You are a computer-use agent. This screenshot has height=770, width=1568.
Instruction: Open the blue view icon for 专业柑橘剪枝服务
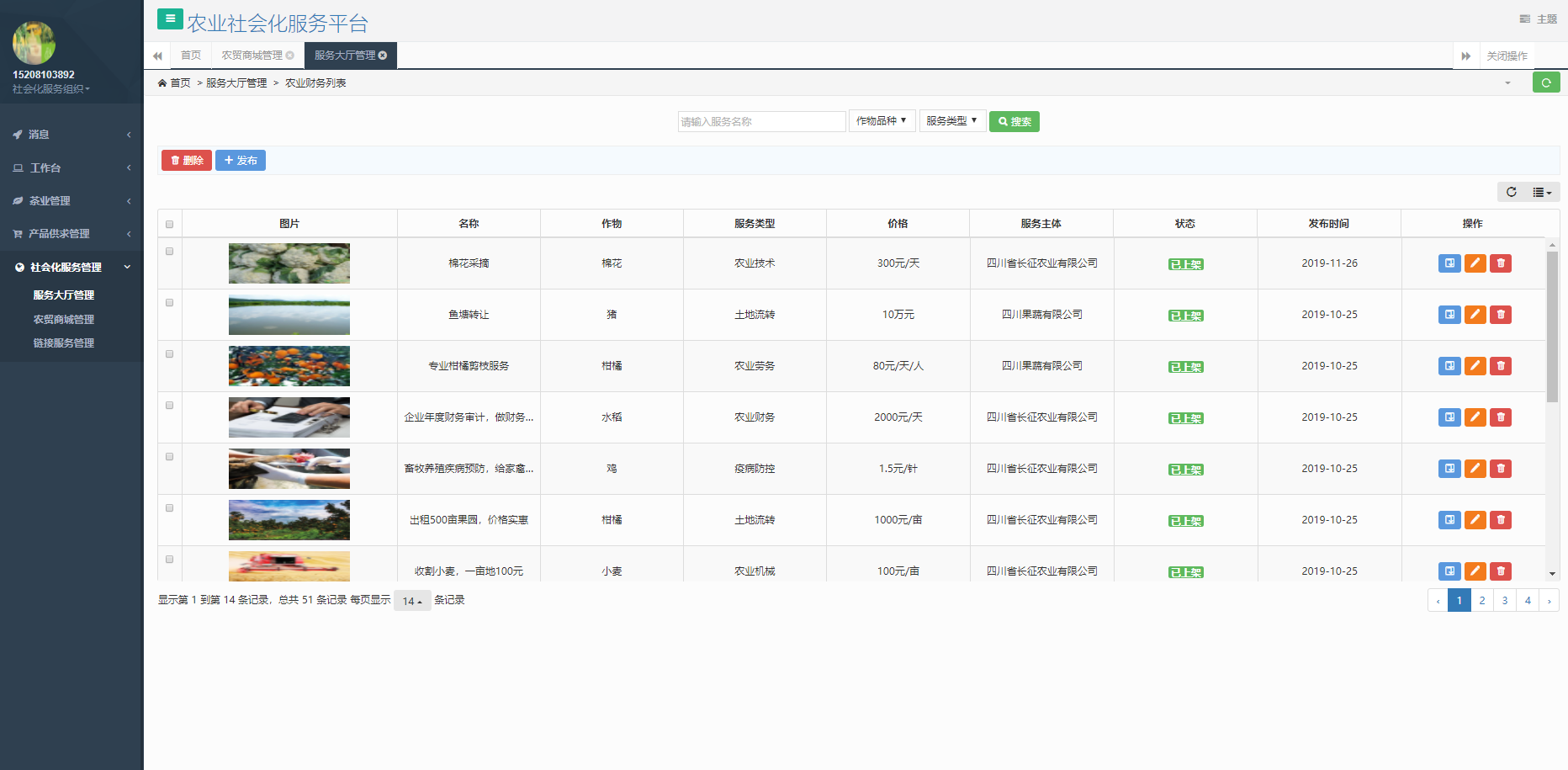click(x=1449, y=366)
